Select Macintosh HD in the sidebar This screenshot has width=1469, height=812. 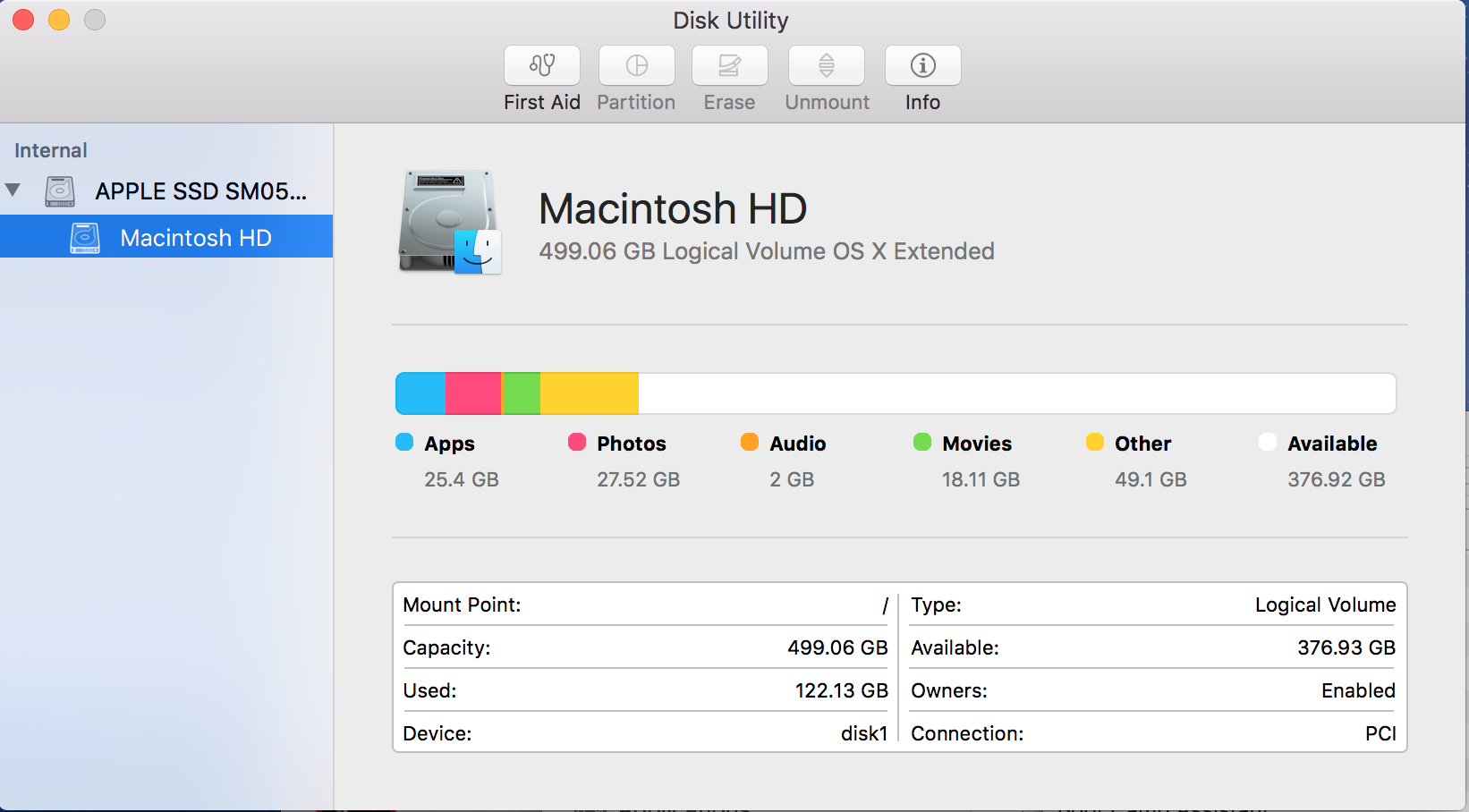point(166,237)
